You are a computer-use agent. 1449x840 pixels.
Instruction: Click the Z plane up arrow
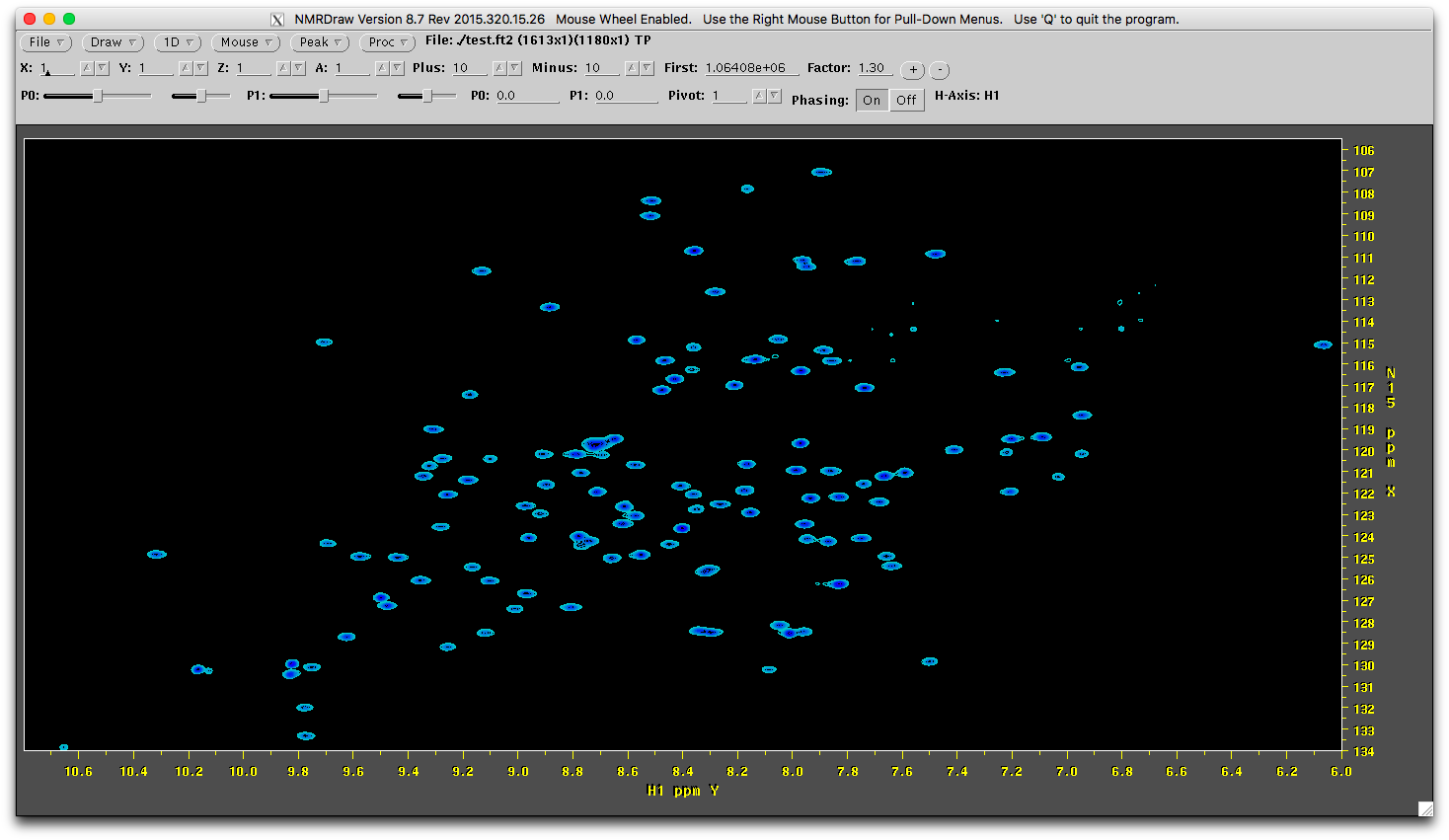coord(283,68)
